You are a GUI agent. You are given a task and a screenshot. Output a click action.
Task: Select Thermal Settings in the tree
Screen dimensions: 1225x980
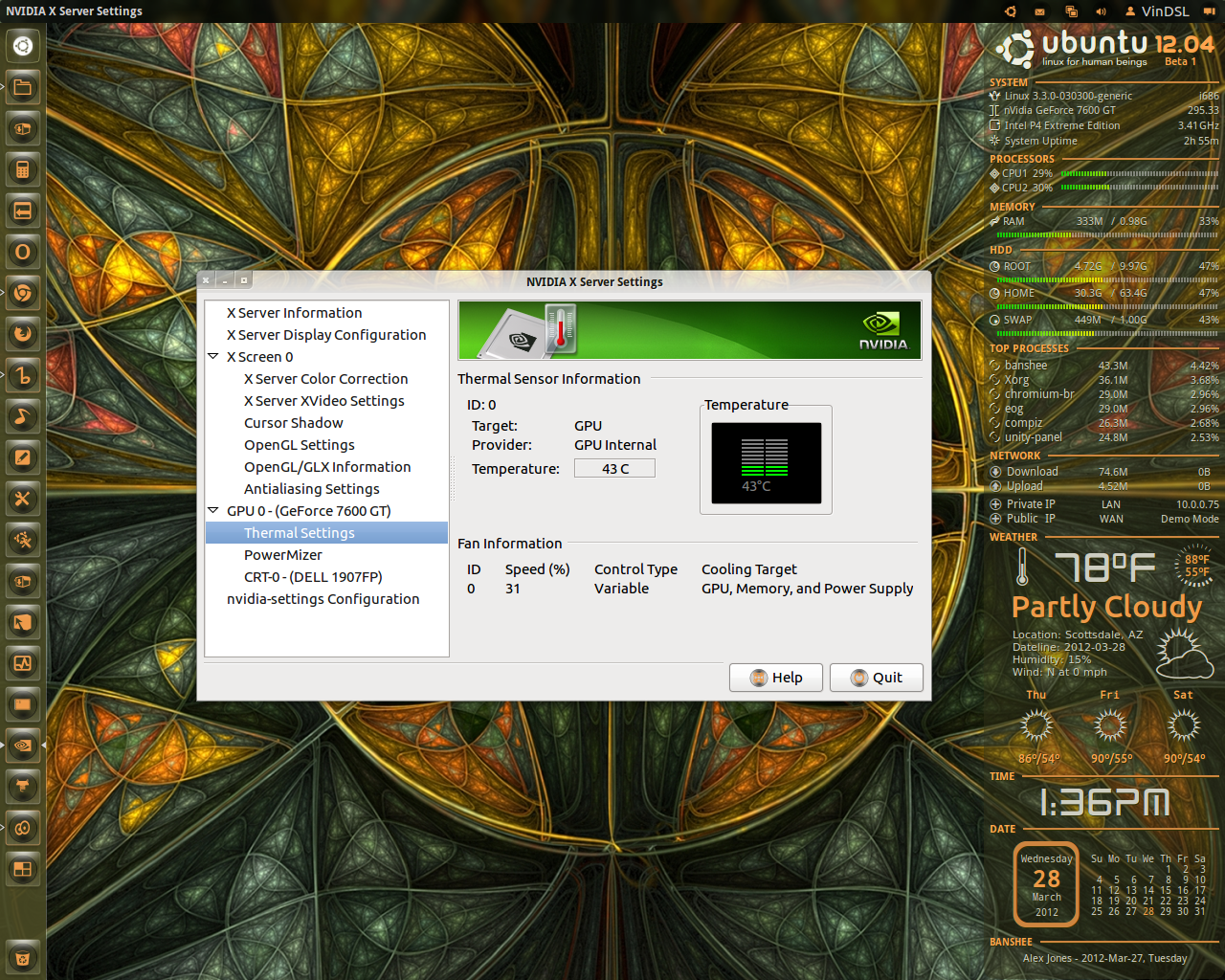coord(326,533)
